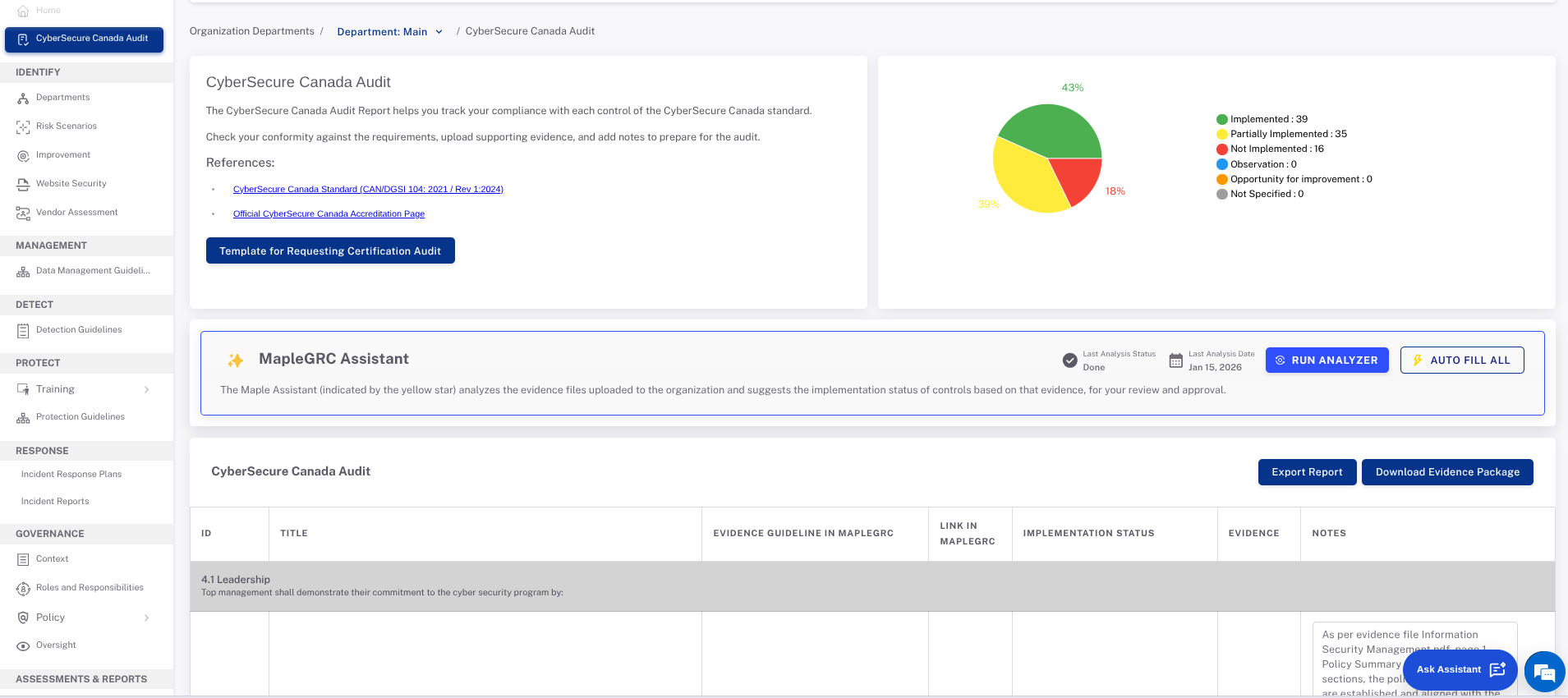Click the MapleGRC Assistant yellow star icon

[236, 360]
